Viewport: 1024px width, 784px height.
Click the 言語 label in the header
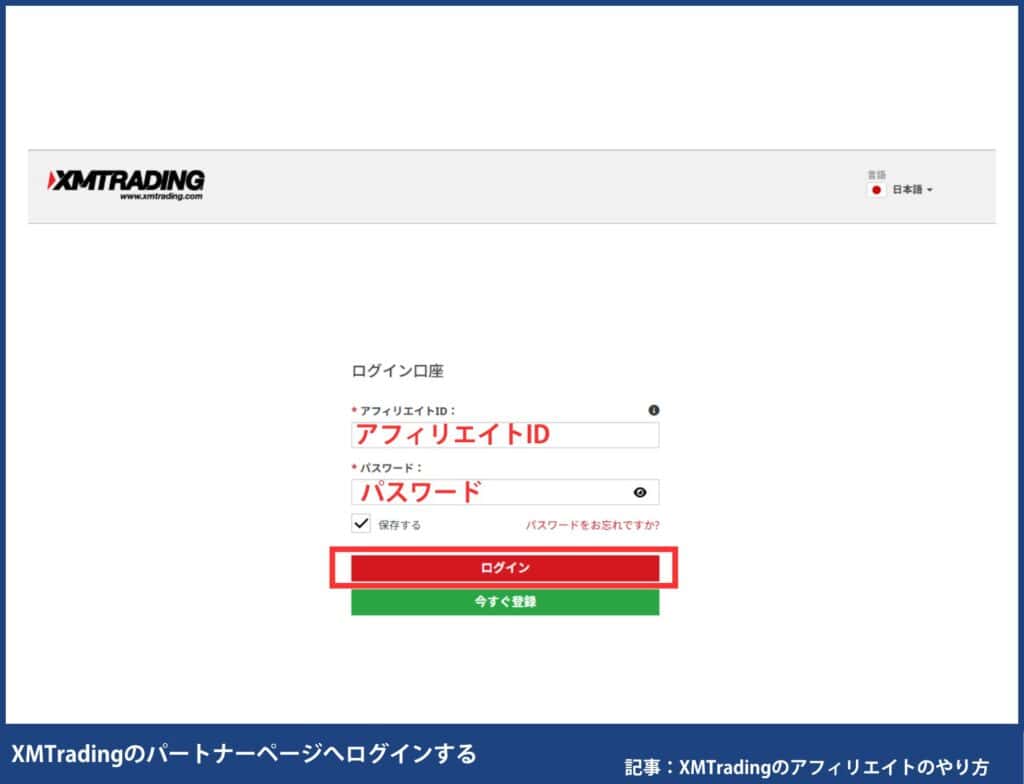coord(874,172)
